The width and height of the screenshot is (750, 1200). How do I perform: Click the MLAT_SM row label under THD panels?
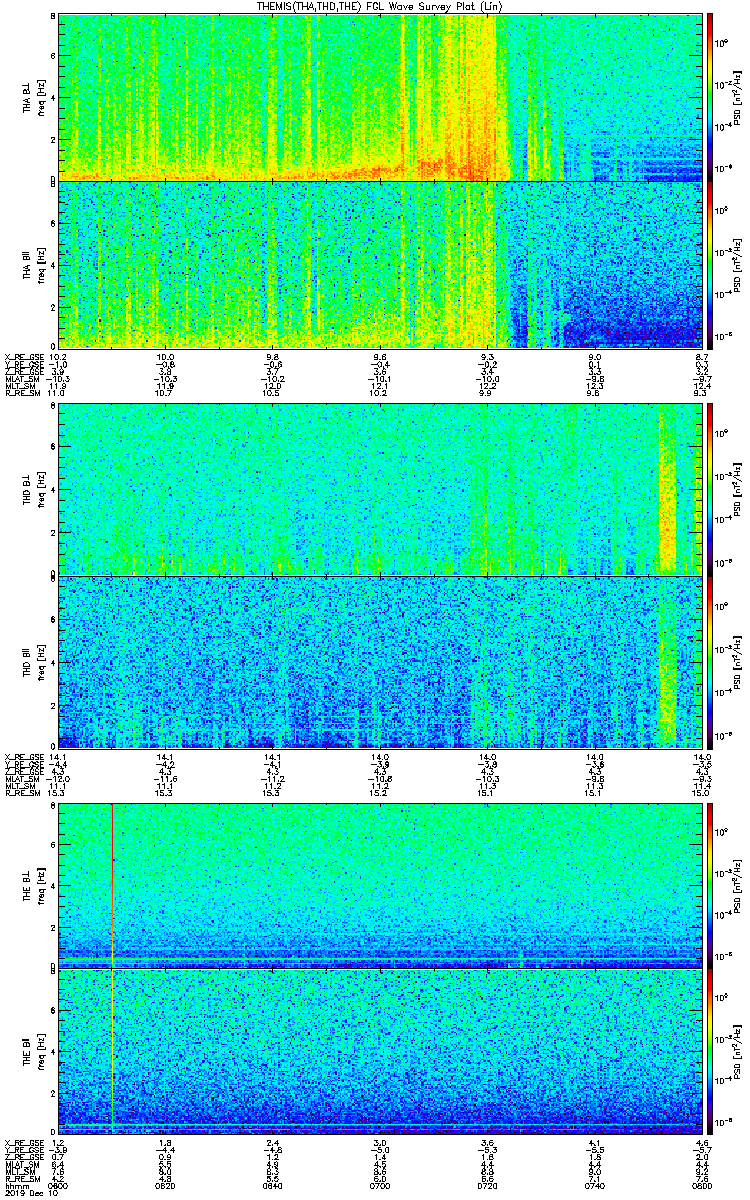pyautogui.click(x=21, y=779)
